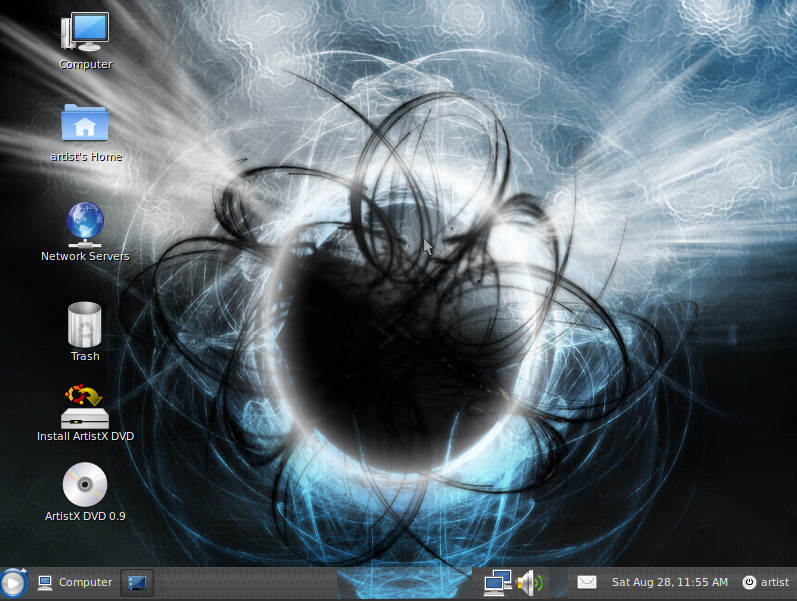Open the network connections tray icon
This screenshot has width=797, height=601.
[x=497, y=582]
